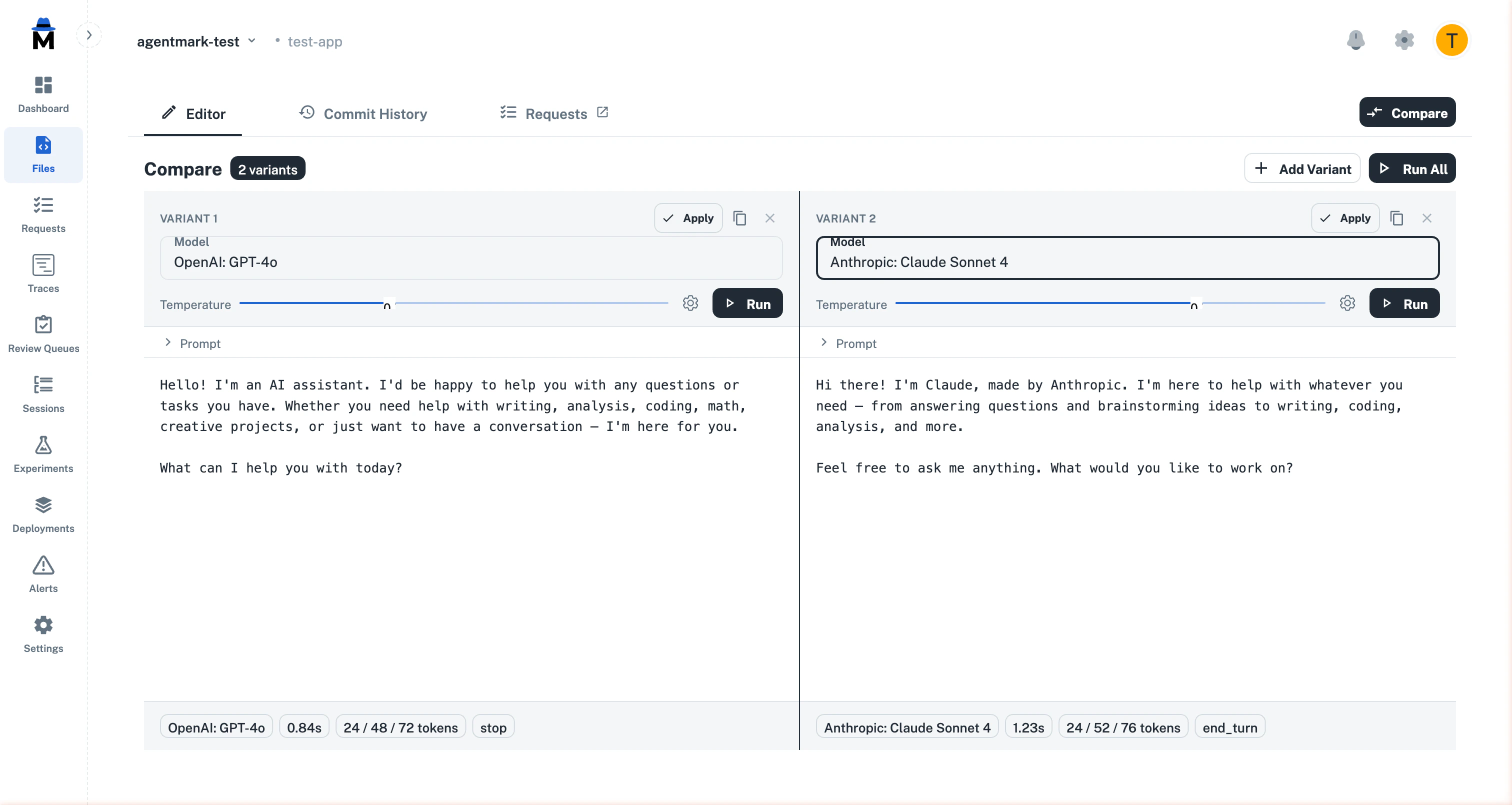Navigate to Review Queues
The height and width of the screenshot is (805, 1512).
click(x=43, y=334)
